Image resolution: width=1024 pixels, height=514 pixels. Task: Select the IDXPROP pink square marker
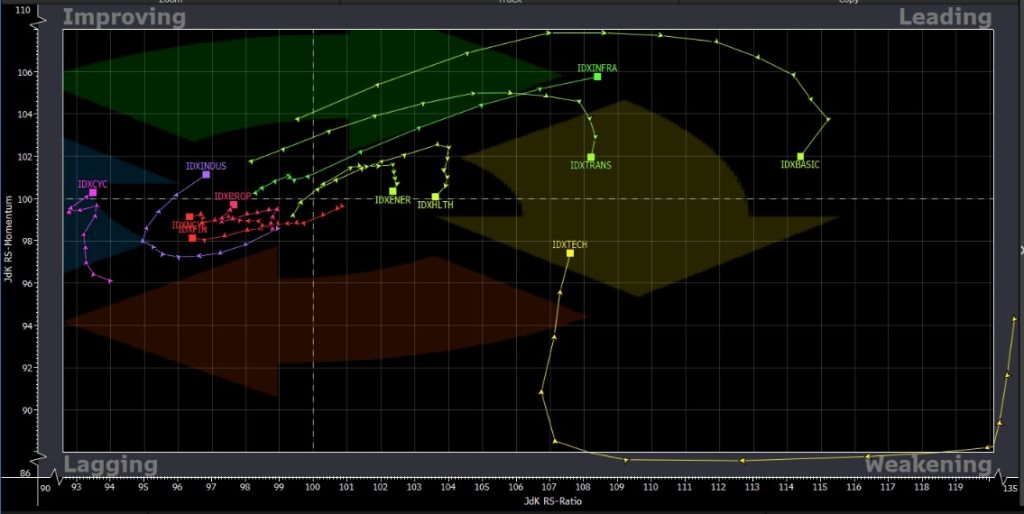tap(234, 204)
